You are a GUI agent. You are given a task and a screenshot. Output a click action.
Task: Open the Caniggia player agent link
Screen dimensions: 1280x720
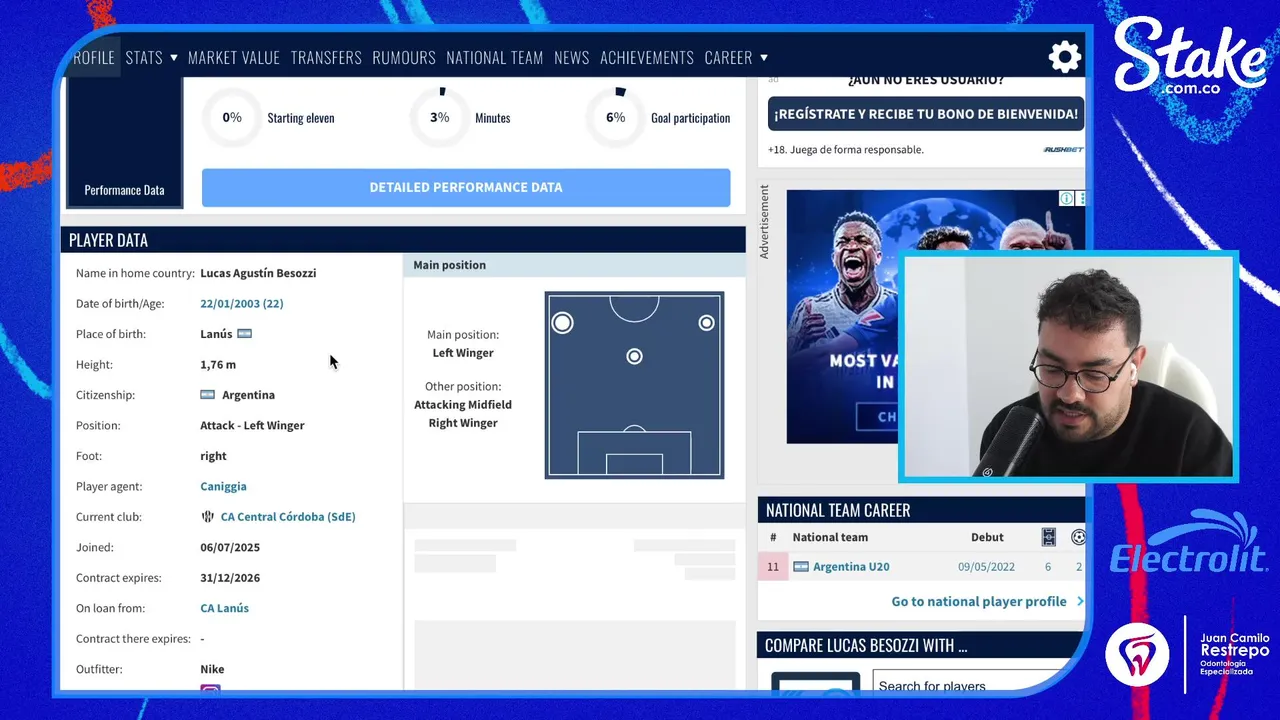(223, 487)
